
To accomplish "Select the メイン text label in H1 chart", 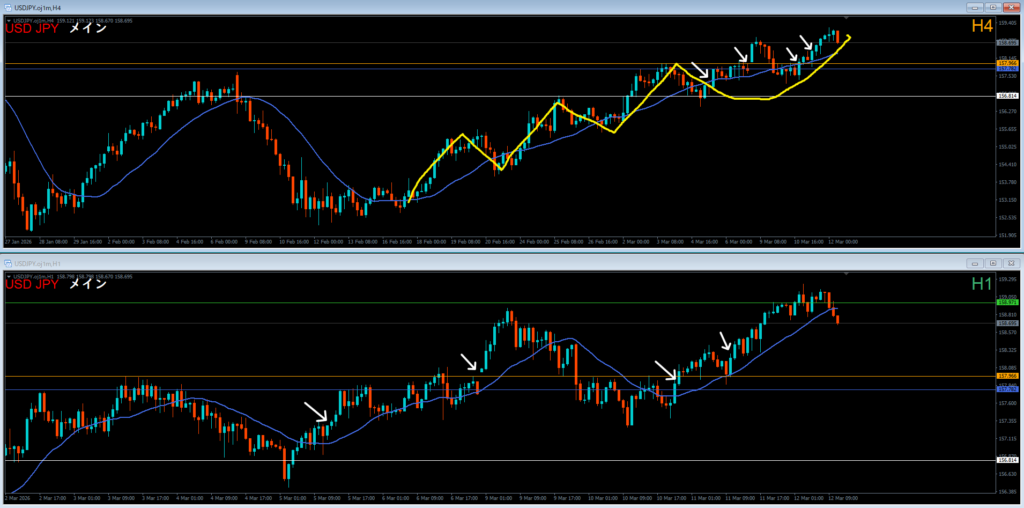I will [x=88, y=284].
